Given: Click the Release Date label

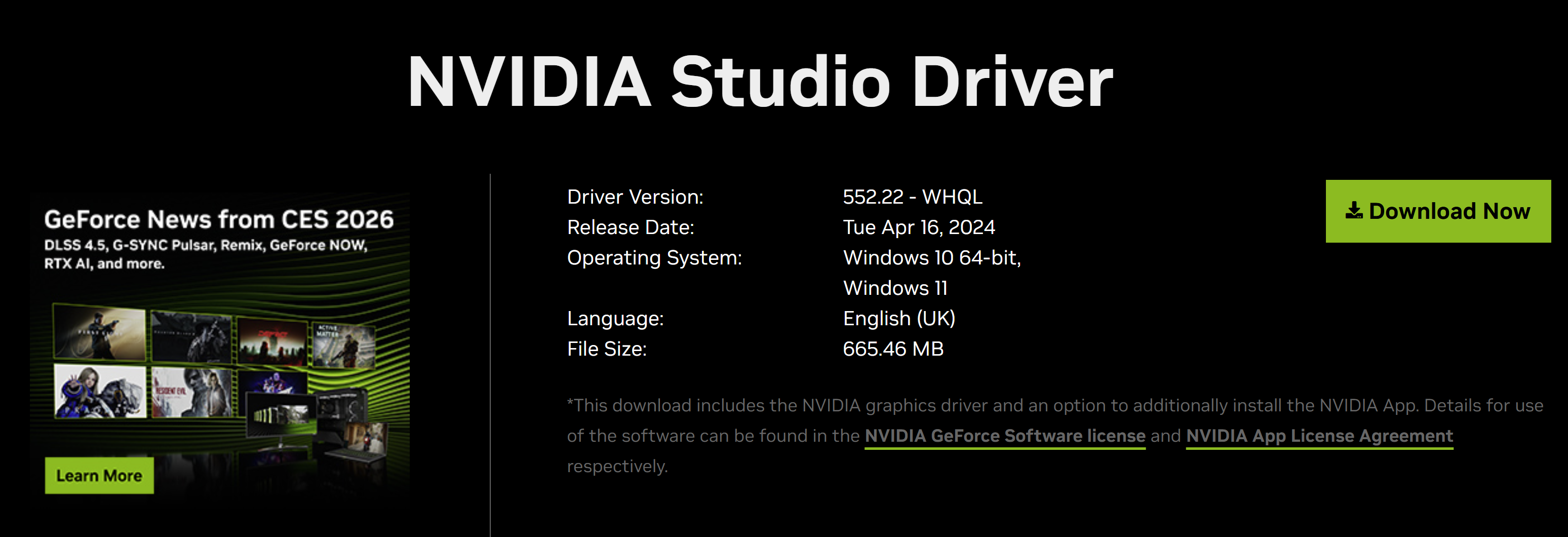Looking at the screenshot, I should (x=631, y=227).
